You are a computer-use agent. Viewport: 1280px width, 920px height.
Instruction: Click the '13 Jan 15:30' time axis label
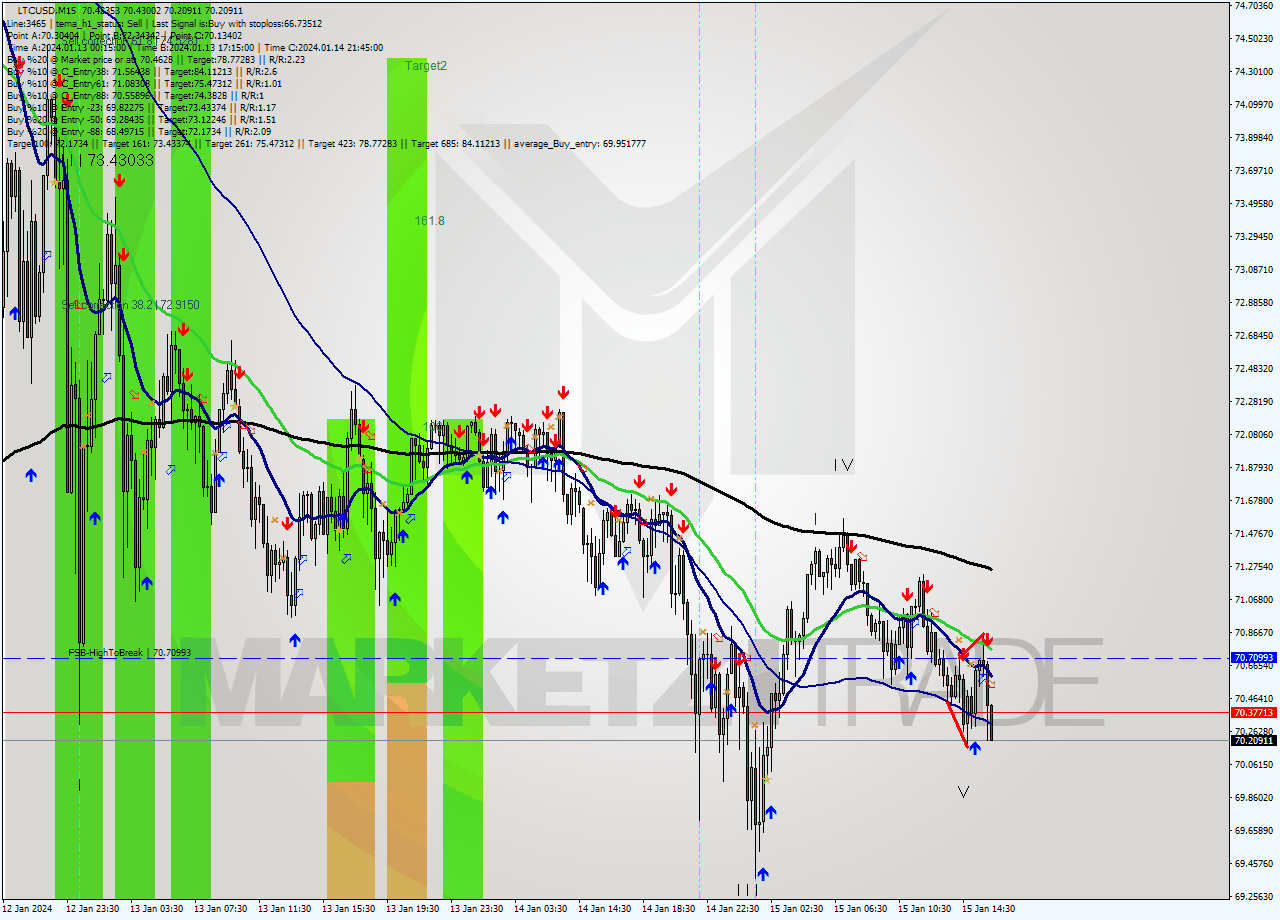(348, 909)
